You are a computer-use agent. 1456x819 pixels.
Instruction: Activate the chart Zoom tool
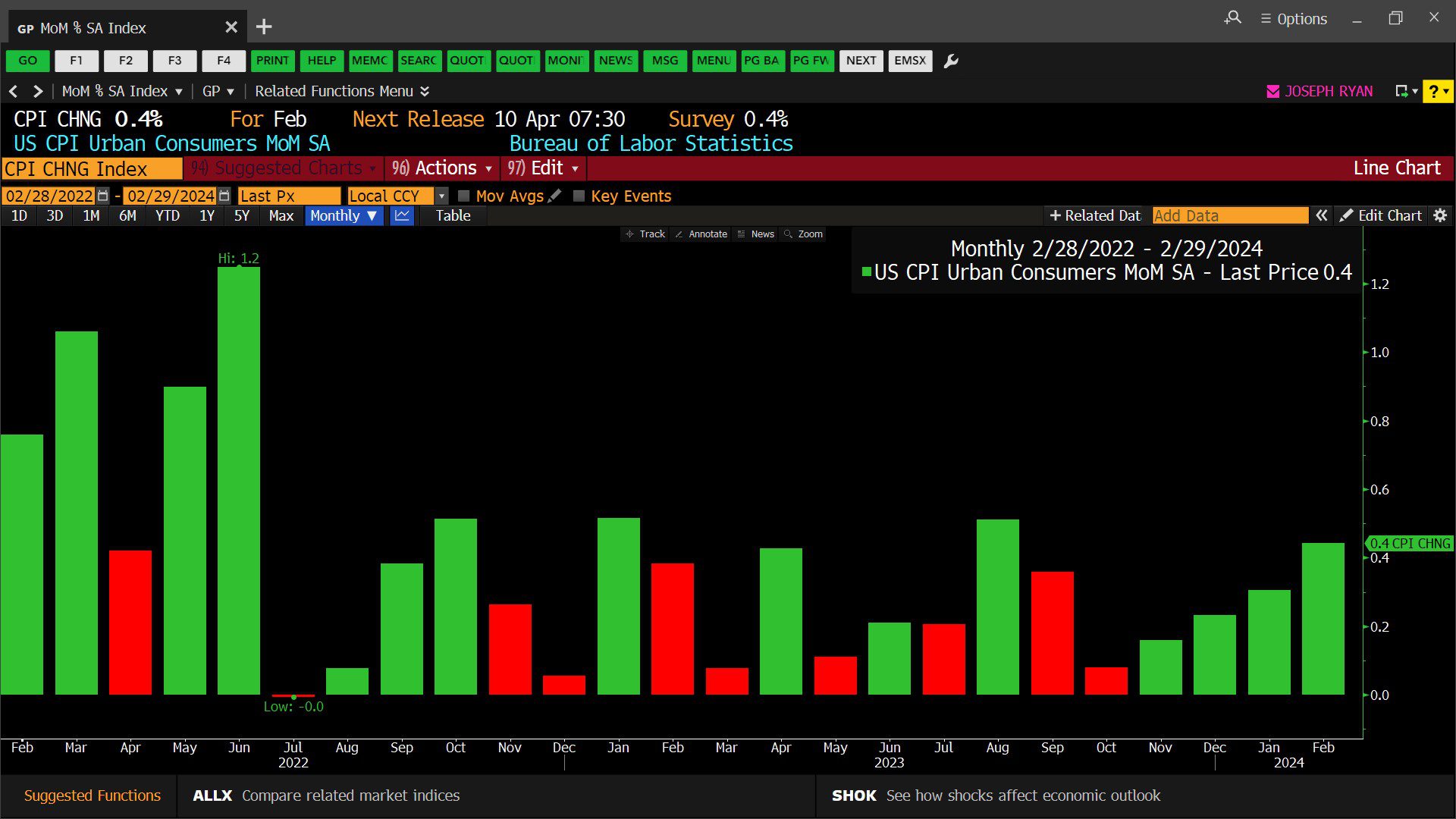803,234
